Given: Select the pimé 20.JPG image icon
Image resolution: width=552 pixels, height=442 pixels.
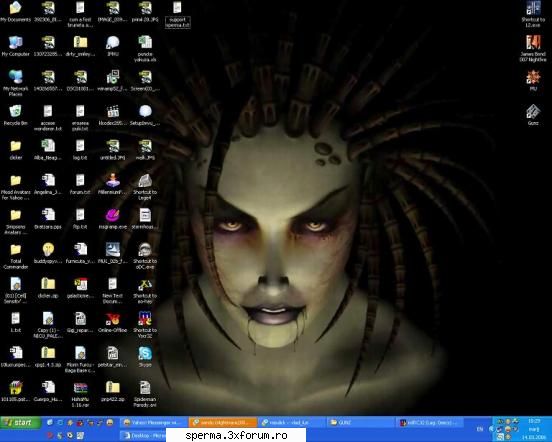Looking at the screenshot, I should tap(145, 12).
